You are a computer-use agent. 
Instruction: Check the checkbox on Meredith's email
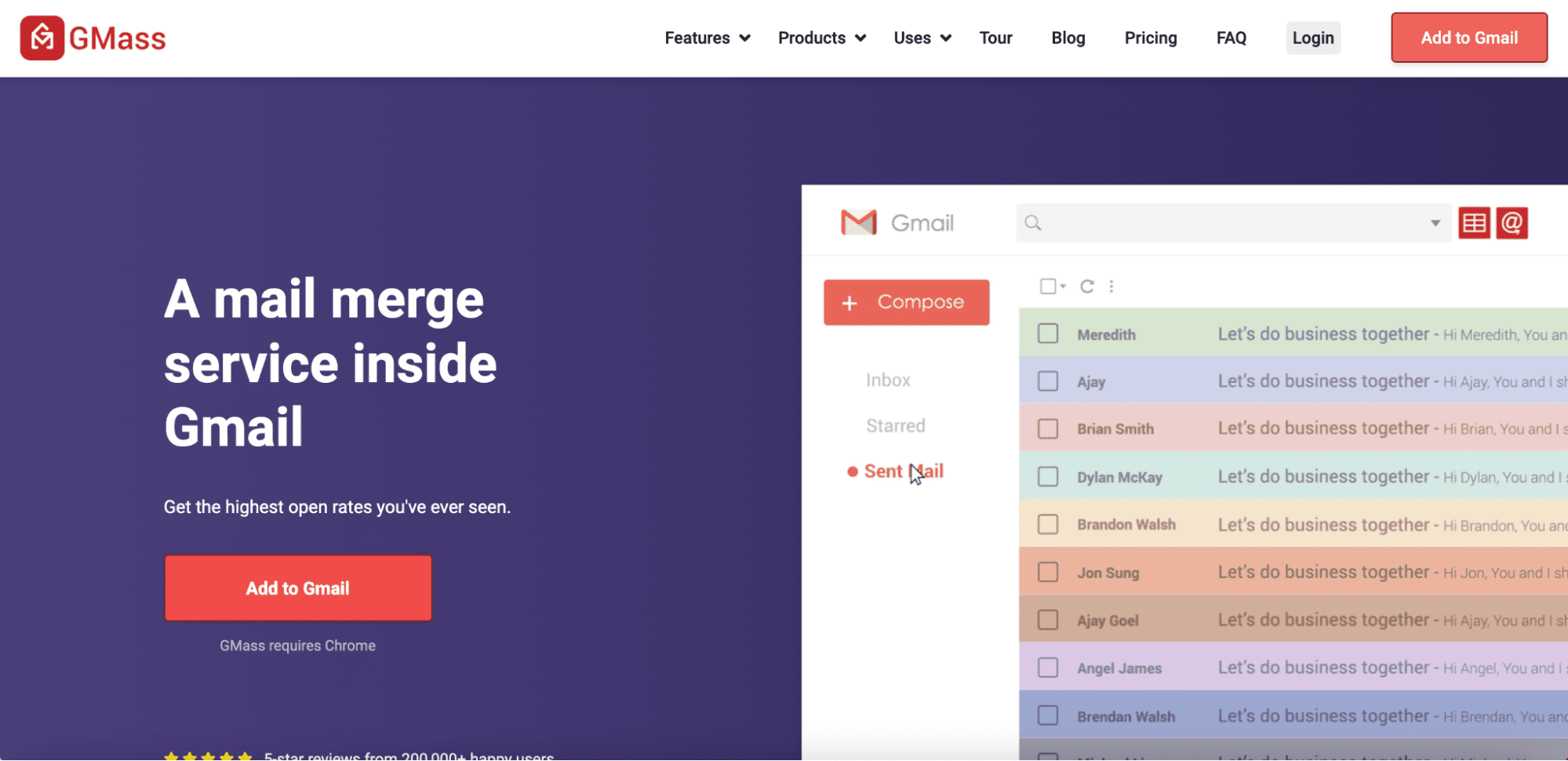click(1048, 333)
